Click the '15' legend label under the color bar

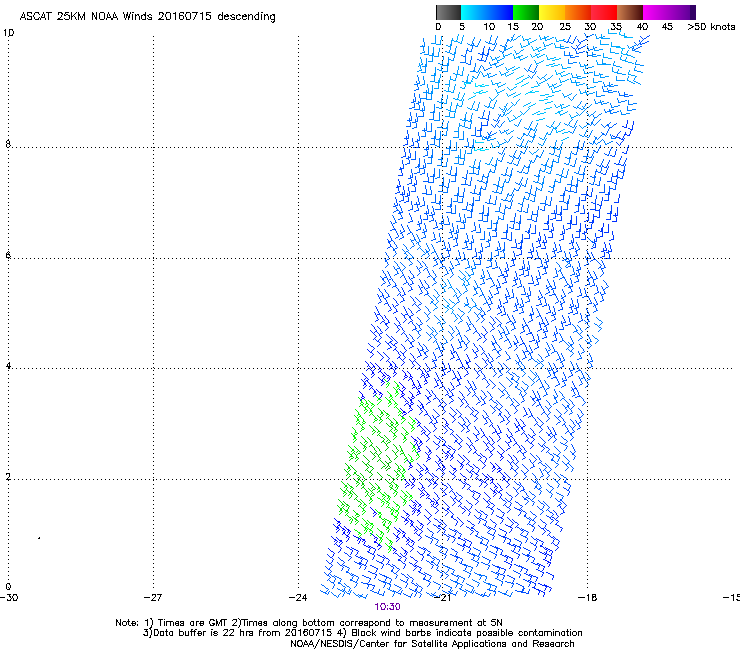coord(513,27)
